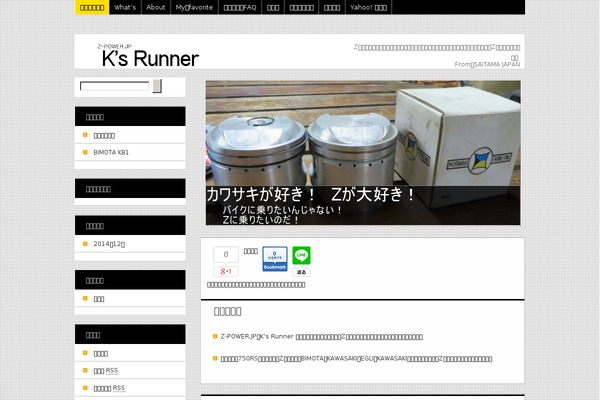Open the Z-POWER.JP K's Runner article link
Viewport: 600px width, 400px height.
(x=321, y=337)
